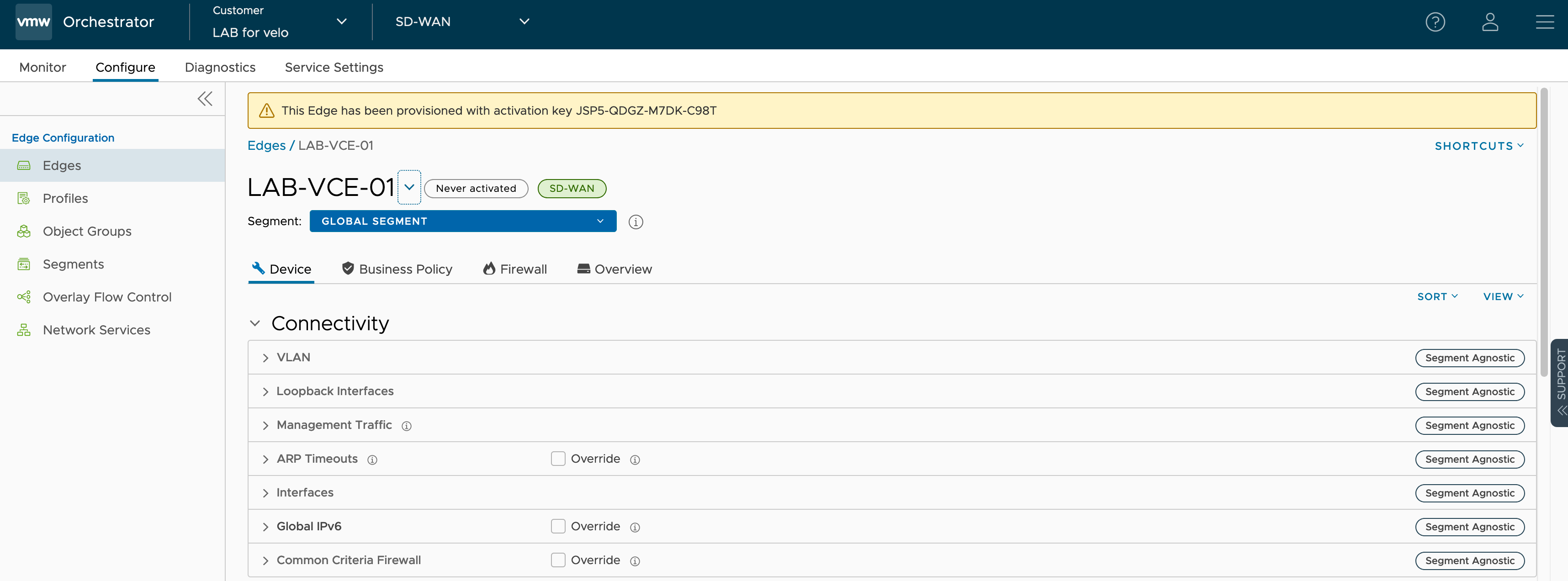Switch to the Firewall tab

tap(515, 269)
